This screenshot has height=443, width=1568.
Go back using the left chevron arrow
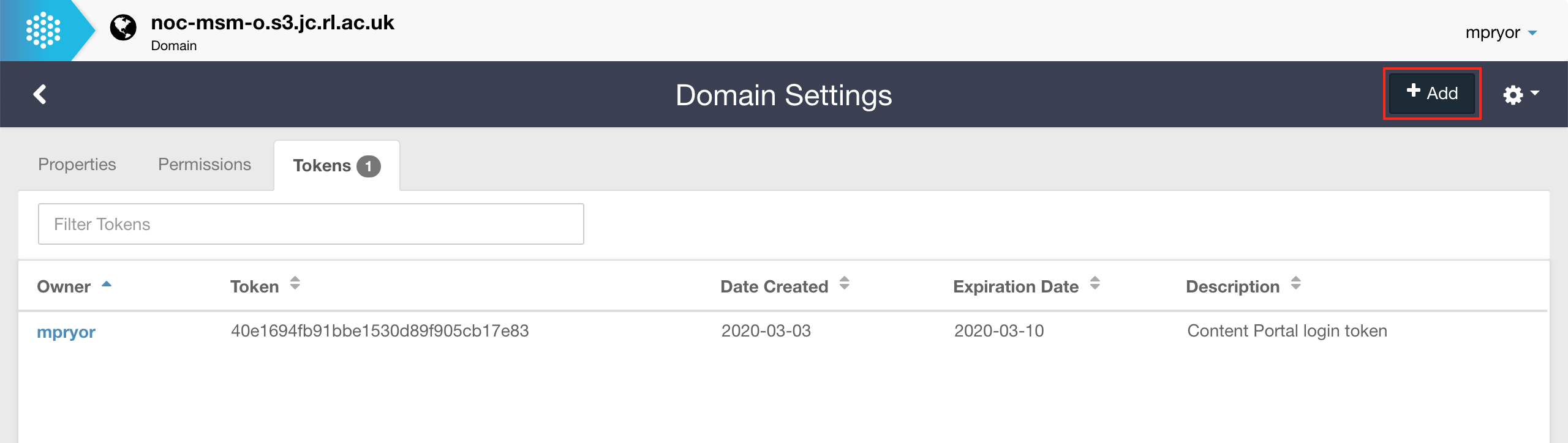(40, 94)
